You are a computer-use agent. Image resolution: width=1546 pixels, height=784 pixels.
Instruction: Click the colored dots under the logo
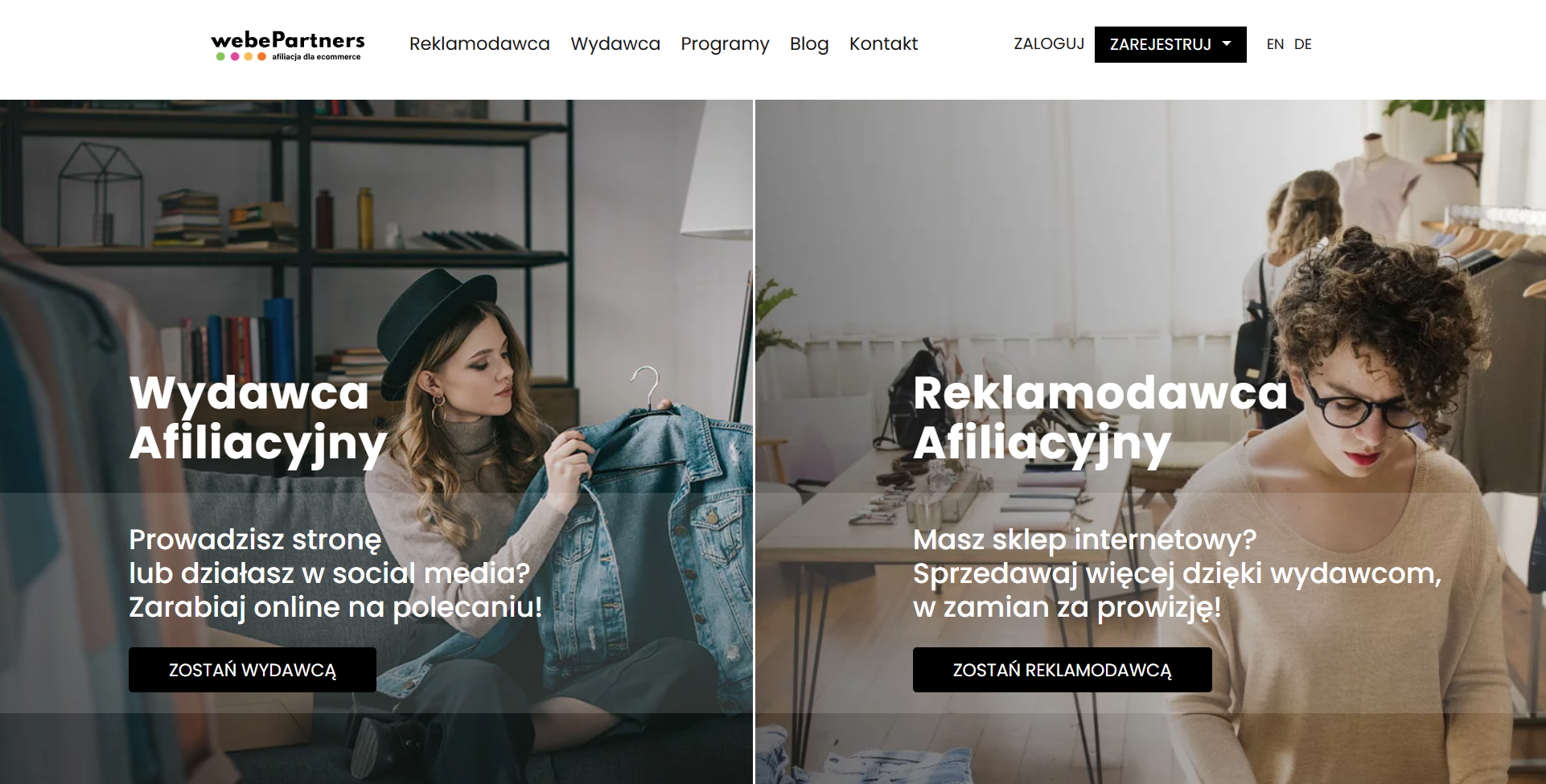pos(241,57)
